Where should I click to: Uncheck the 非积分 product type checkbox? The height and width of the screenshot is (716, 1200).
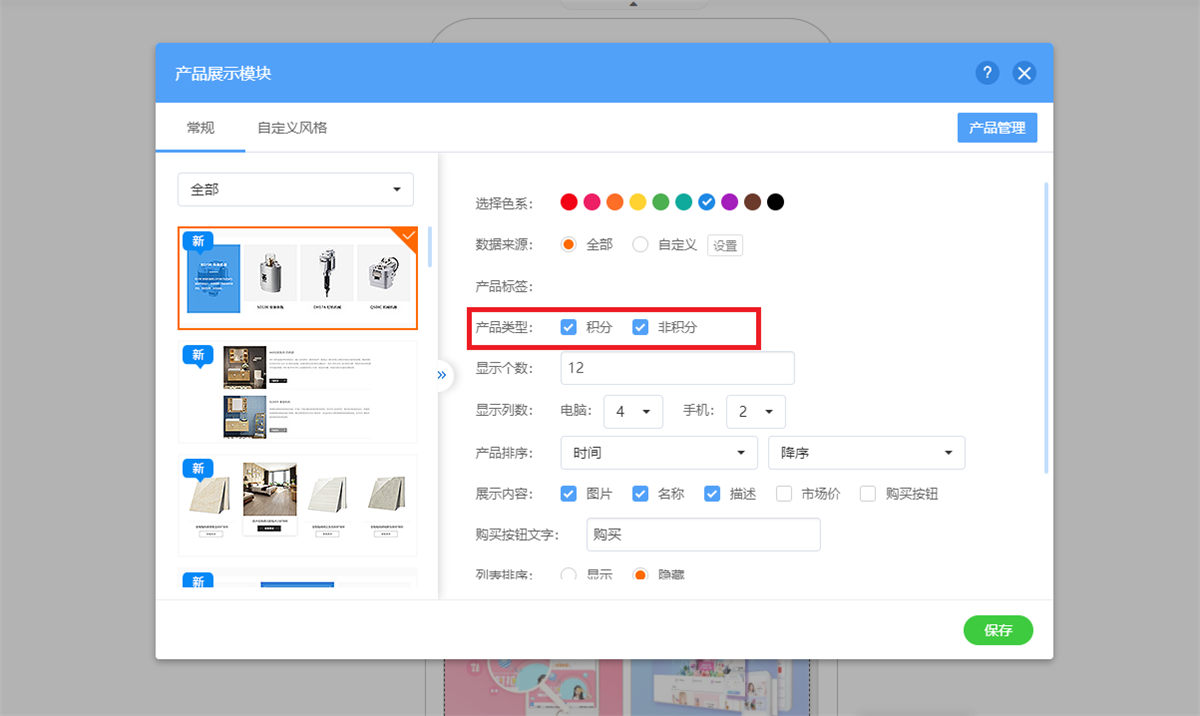point(641,327)
